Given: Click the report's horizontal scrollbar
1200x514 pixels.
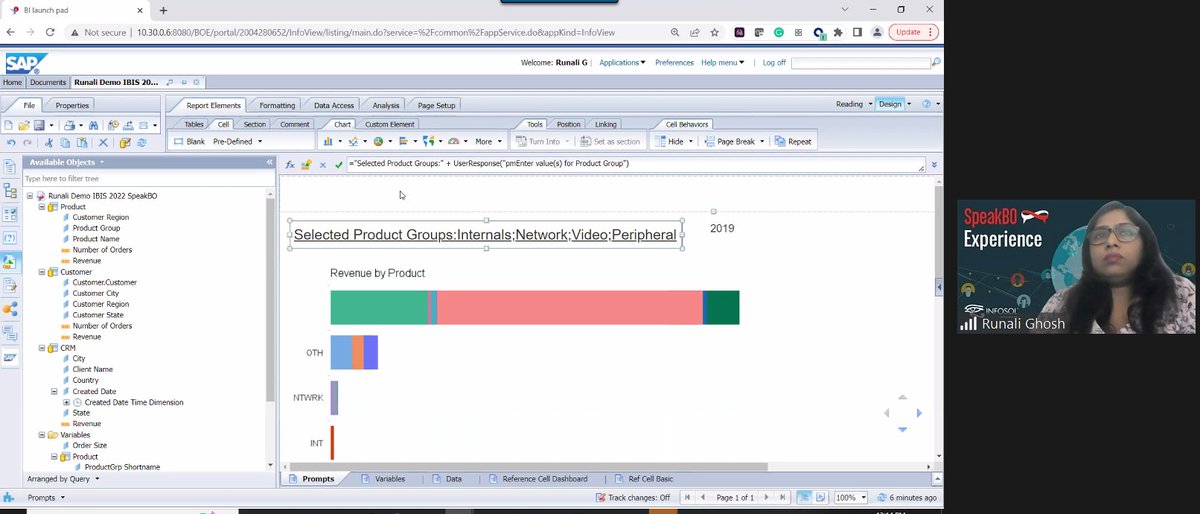Looking at the screenshot, I should tap(527, 467).
